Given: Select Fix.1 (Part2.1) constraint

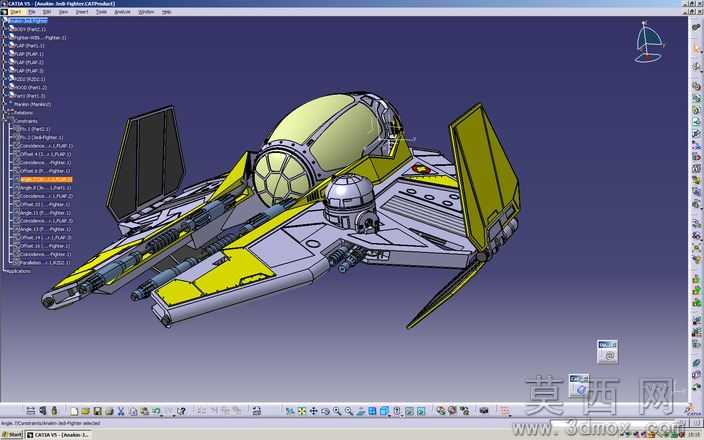Looking at the screenshot, I should [35, 129].
